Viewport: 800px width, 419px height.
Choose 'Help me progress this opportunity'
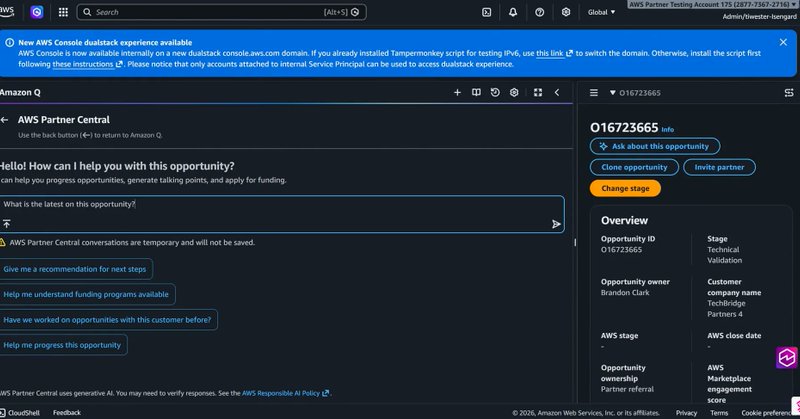[x=62, y=345]
